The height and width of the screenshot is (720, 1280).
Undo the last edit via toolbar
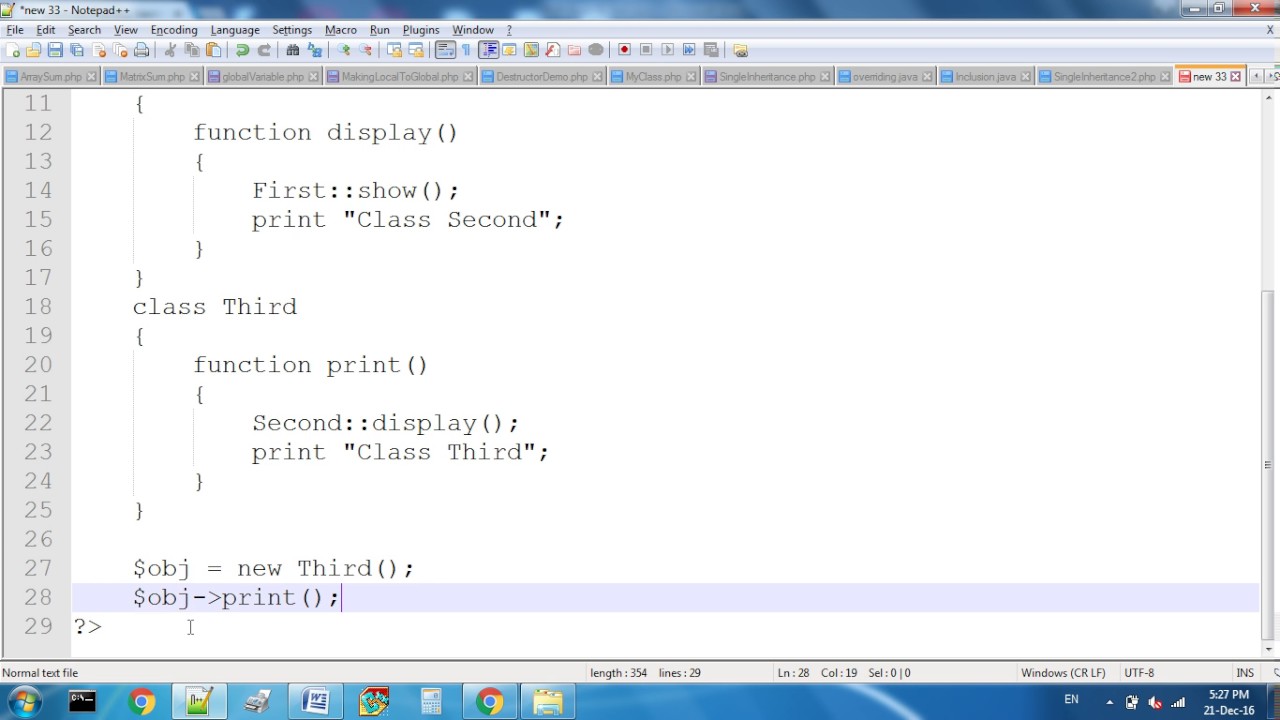click(242, 50)
